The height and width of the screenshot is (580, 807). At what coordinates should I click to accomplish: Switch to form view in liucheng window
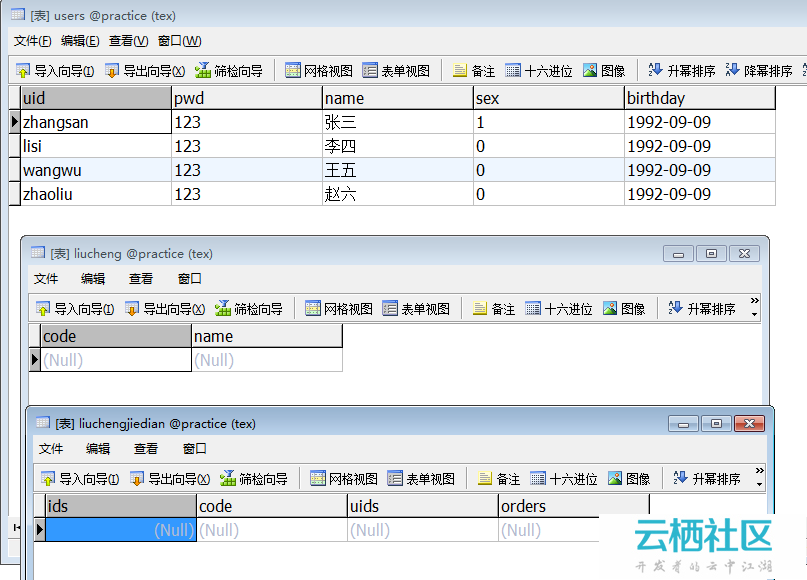click(416, 309)
